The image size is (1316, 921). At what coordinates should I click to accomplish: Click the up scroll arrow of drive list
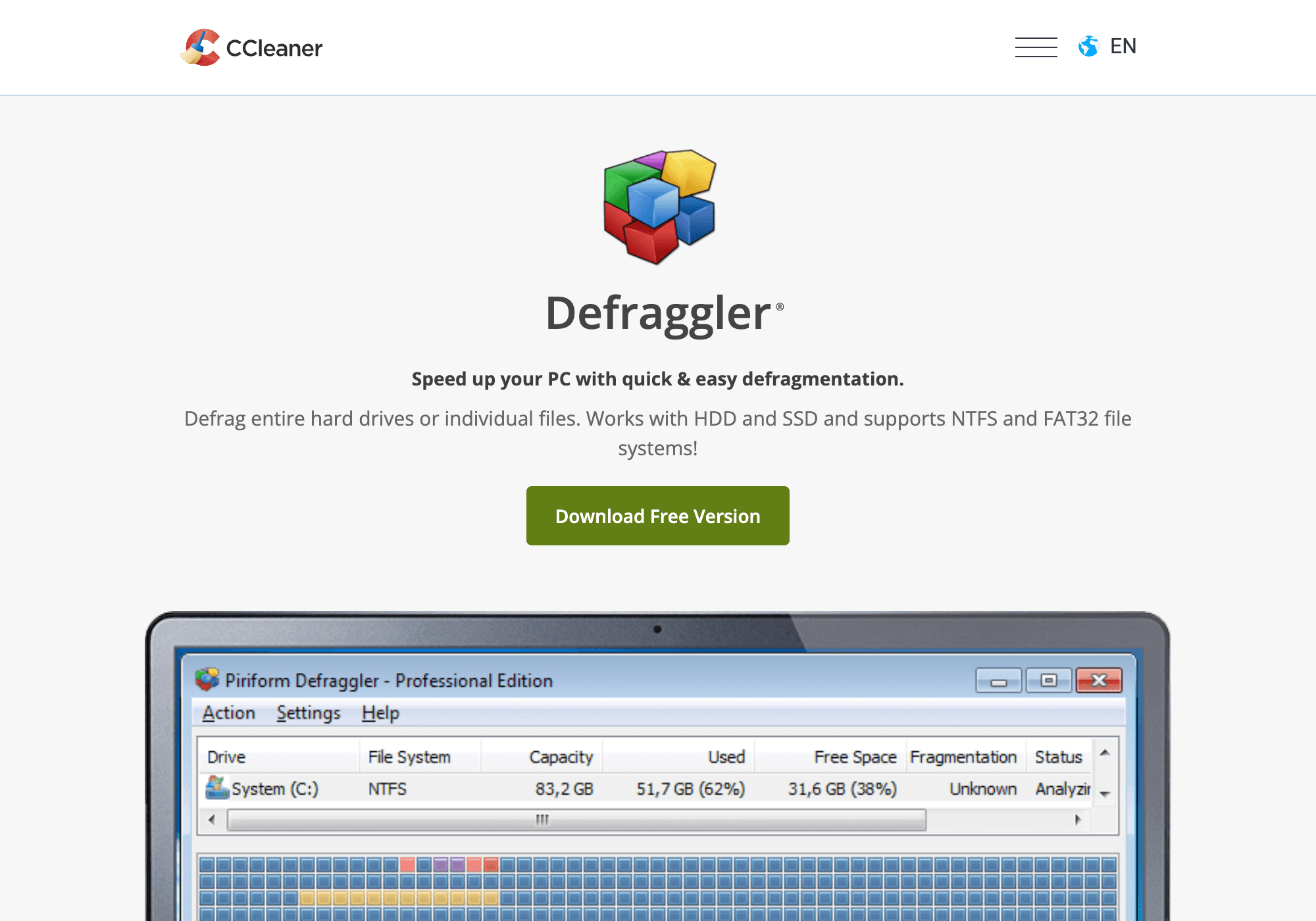point(1105,753)
